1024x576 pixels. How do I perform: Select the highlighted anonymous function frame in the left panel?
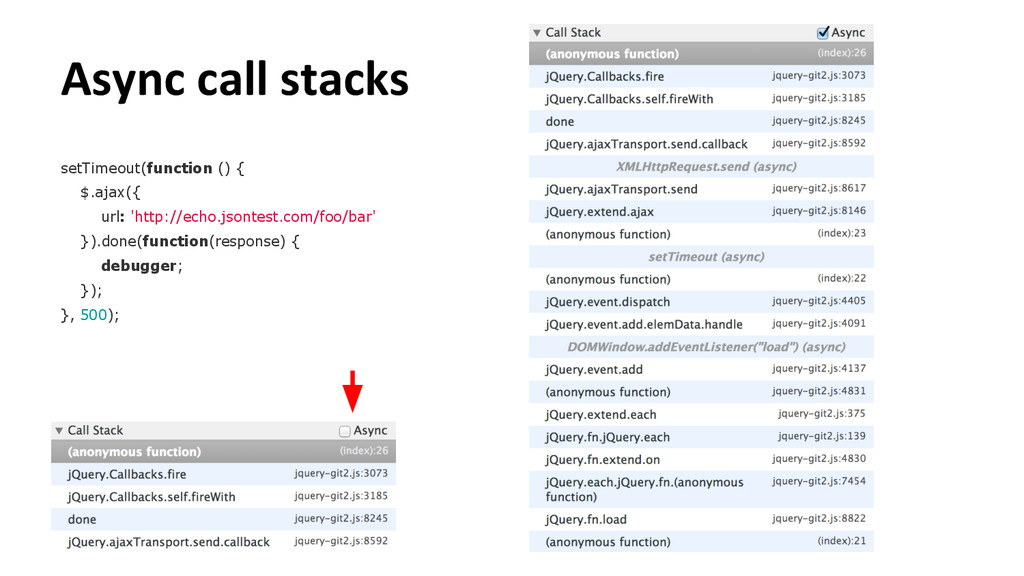(223, 451)
